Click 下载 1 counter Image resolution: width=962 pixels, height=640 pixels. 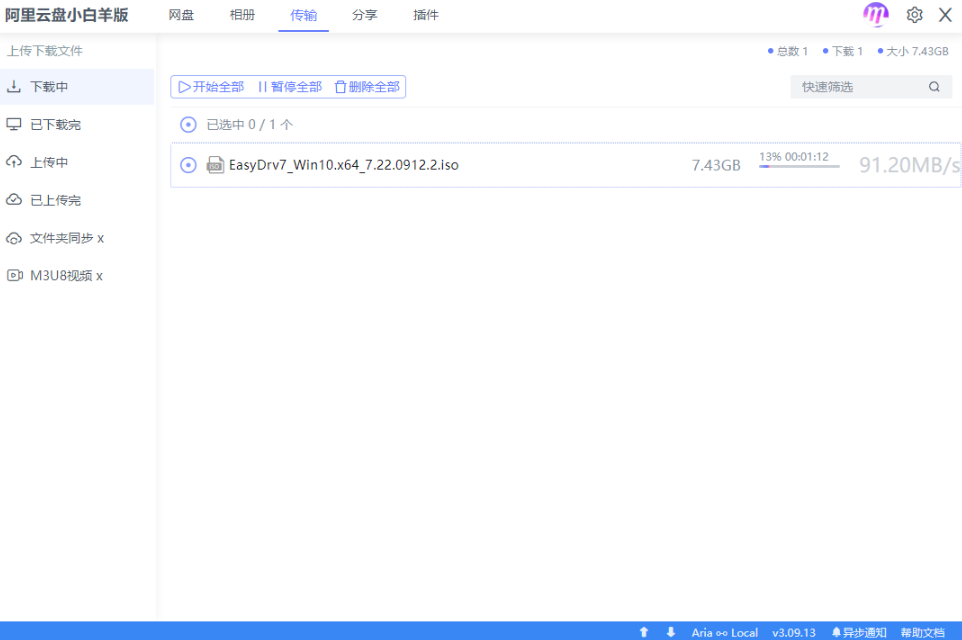pos(842,52)
